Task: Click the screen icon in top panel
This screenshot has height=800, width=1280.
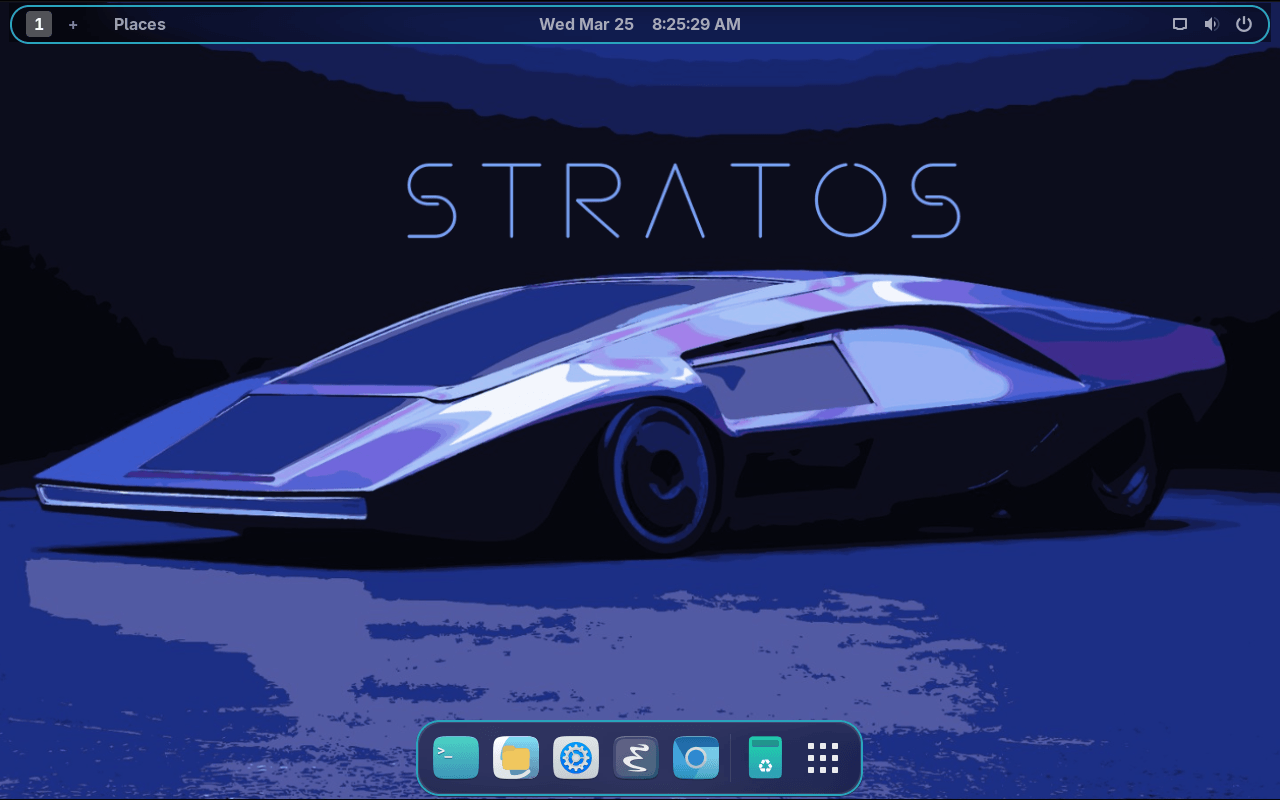Action: [x=1180, y=24]
